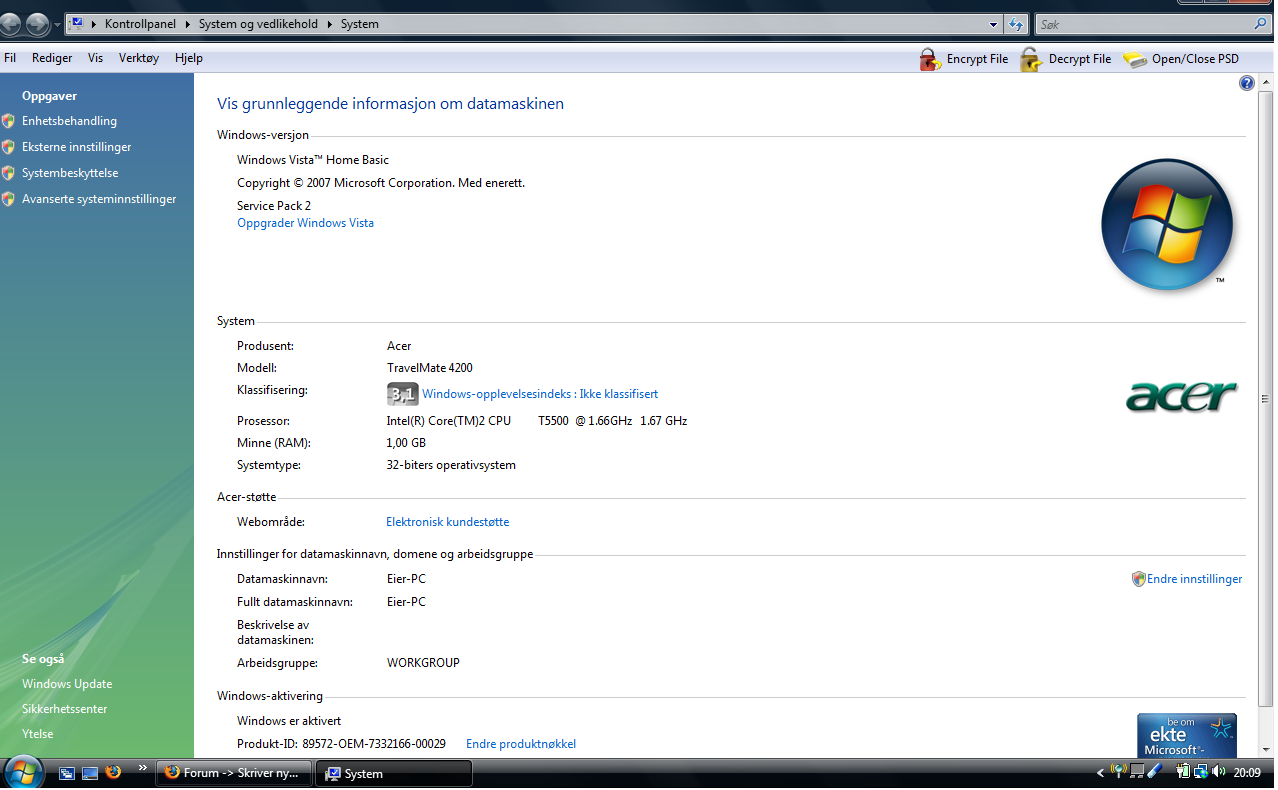Open the Vis menu
This screenshot has height=790, width=1278.
pos(96,59)
